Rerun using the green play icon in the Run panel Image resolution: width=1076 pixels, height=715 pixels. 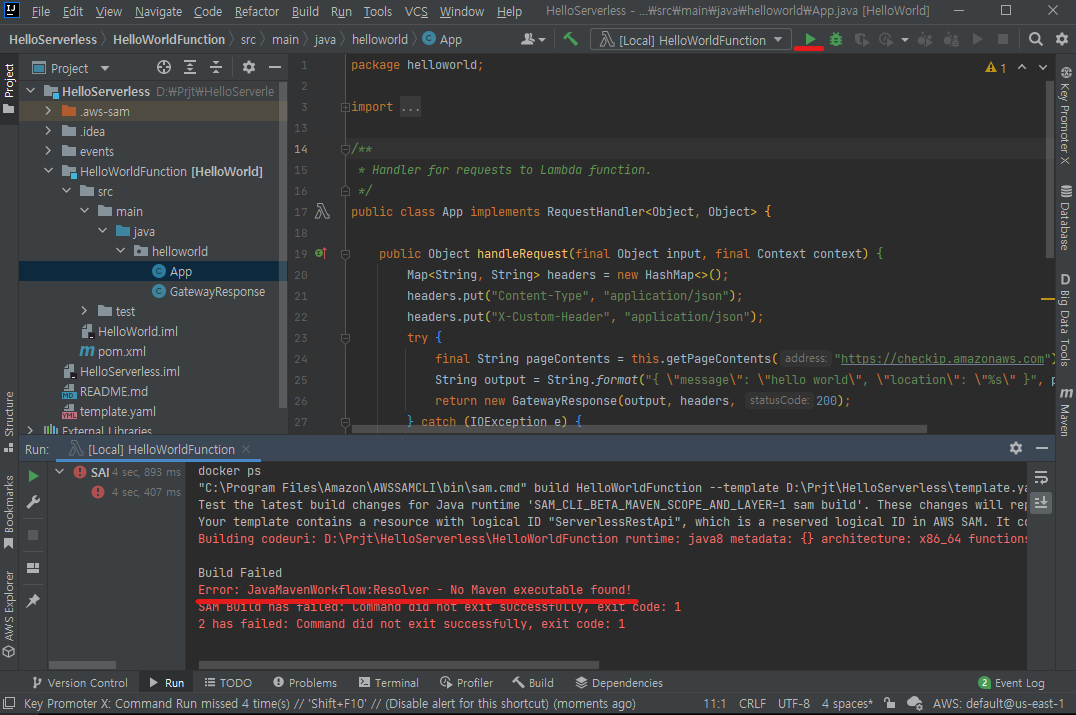coord(33,476)
